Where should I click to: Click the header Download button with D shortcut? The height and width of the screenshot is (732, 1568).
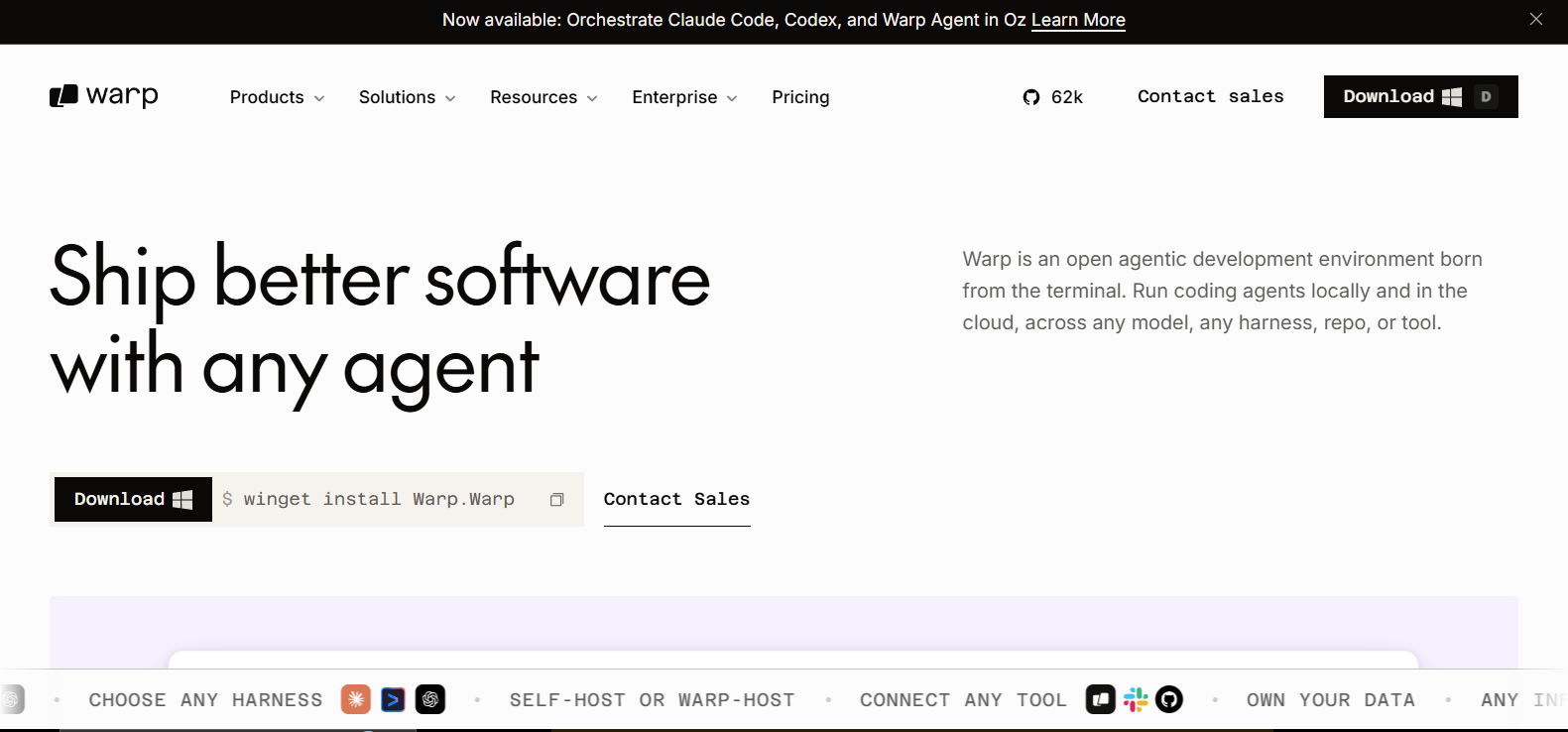click(x=1420, y=96)
